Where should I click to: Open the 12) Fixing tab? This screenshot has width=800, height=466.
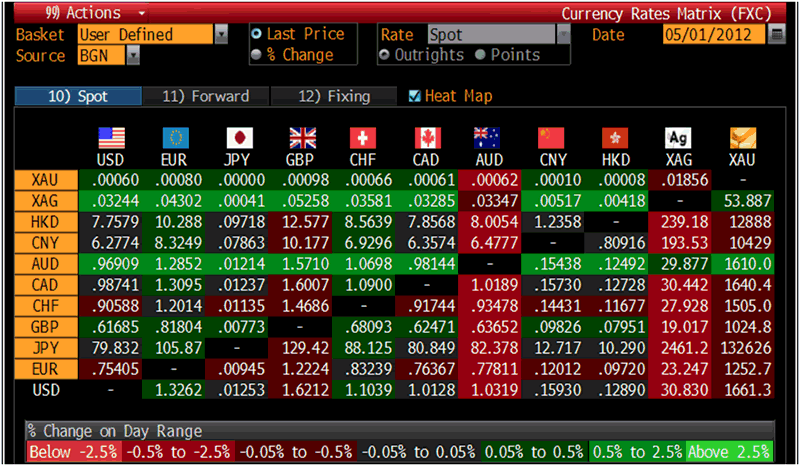(x=334, y=97)
